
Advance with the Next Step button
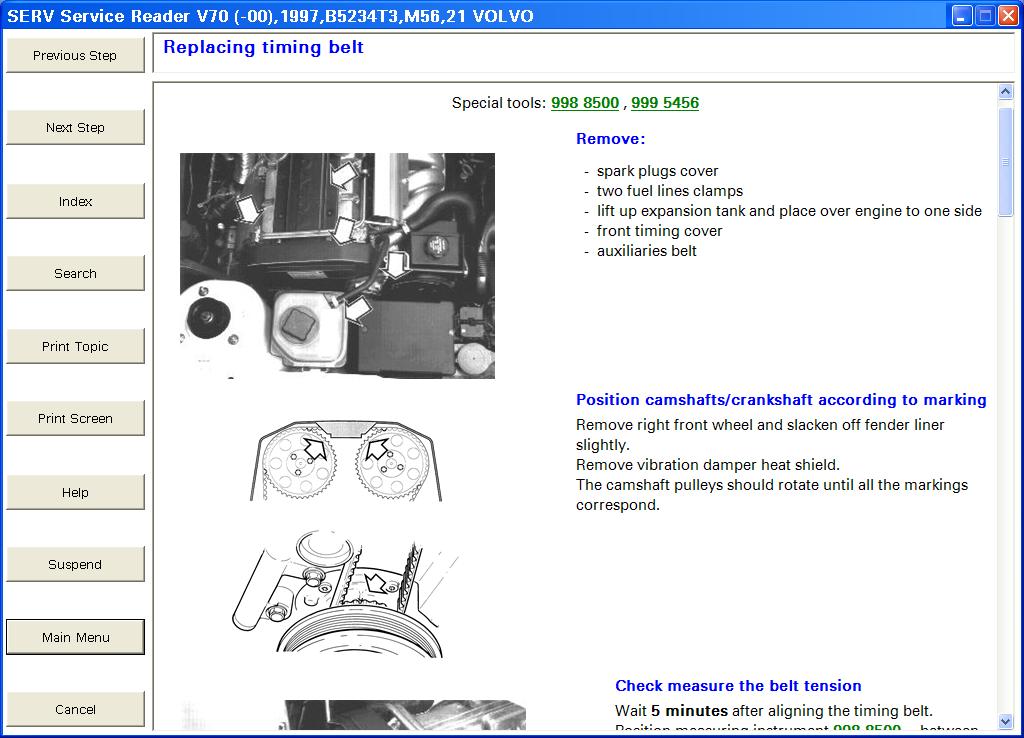(75, 127)
